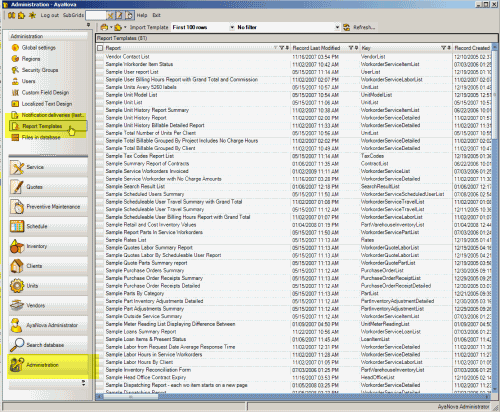The height and width of the screenshot is (412, 500).
Task: Click the Import Template button
Action: click(x=149, y=27)
